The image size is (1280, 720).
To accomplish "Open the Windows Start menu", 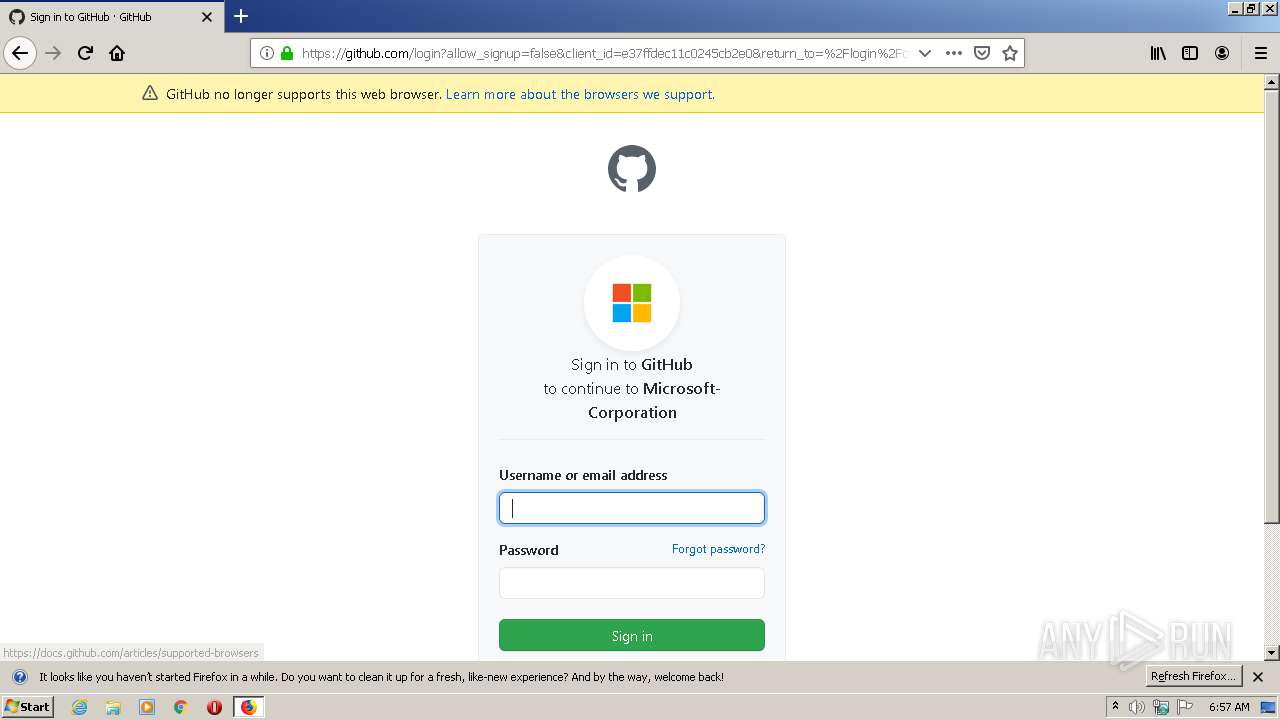I will pyautogui.click(x=27, y=707).
